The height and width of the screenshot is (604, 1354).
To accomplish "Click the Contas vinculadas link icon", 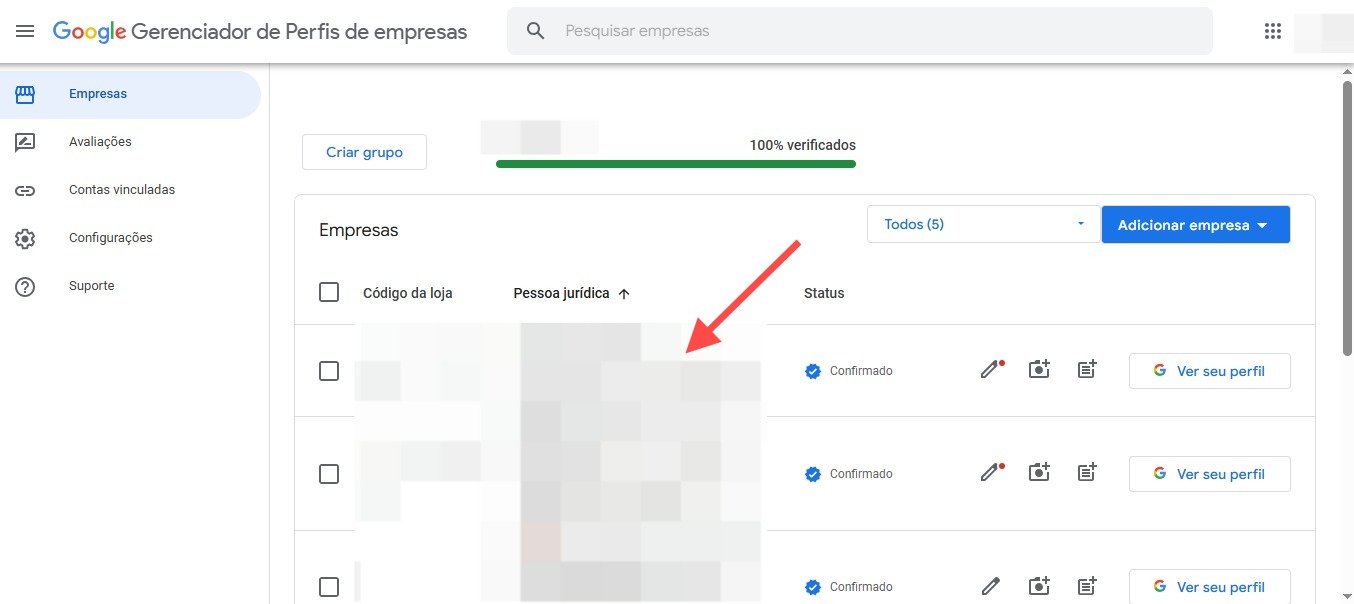I will [27, 189].
